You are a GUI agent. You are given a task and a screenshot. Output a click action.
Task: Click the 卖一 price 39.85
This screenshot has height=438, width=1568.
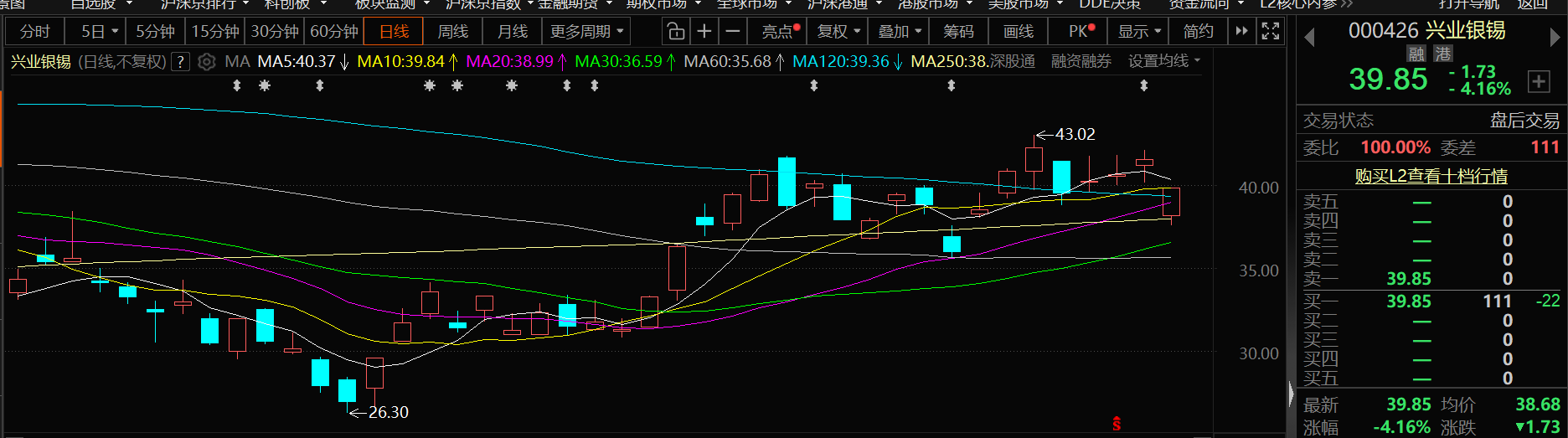[x=1408, y=279]
